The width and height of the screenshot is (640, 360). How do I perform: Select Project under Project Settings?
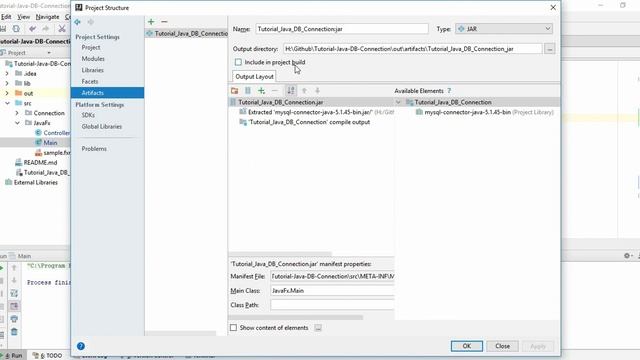point(91,47)
